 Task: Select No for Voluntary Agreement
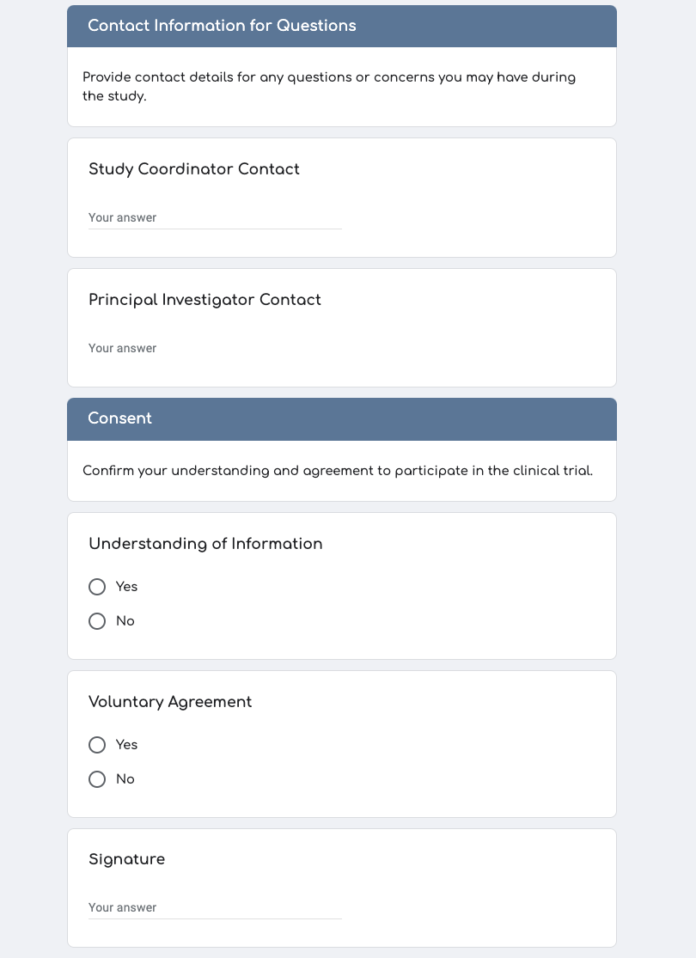(97, 779)
